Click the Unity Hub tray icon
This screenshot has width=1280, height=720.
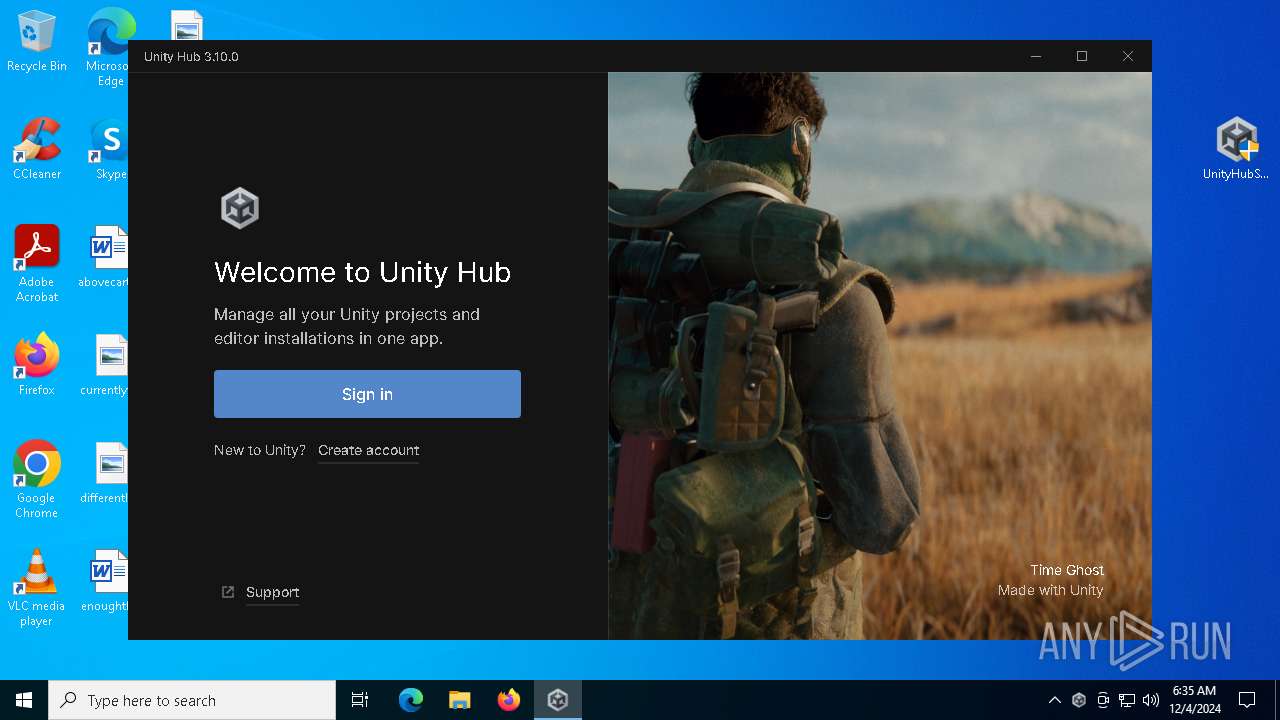point(1079,700)
